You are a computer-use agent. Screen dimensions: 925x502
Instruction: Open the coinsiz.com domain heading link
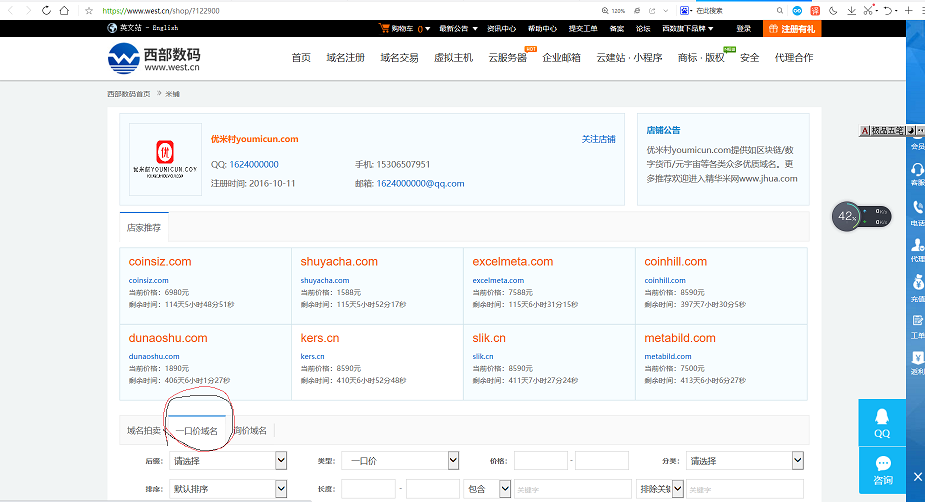(x=160, y=261)
